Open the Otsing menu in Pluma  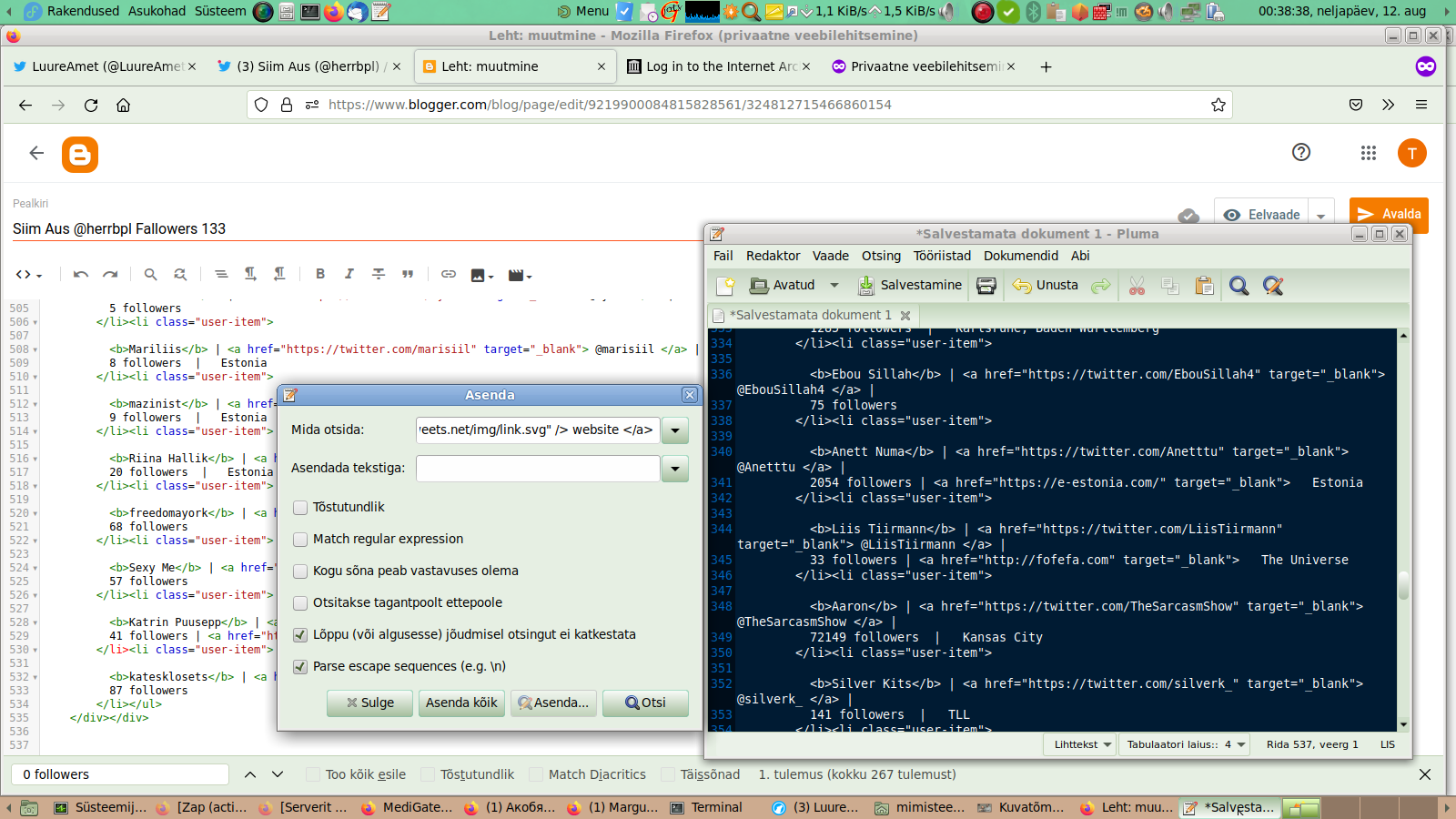tap(881, 256)
